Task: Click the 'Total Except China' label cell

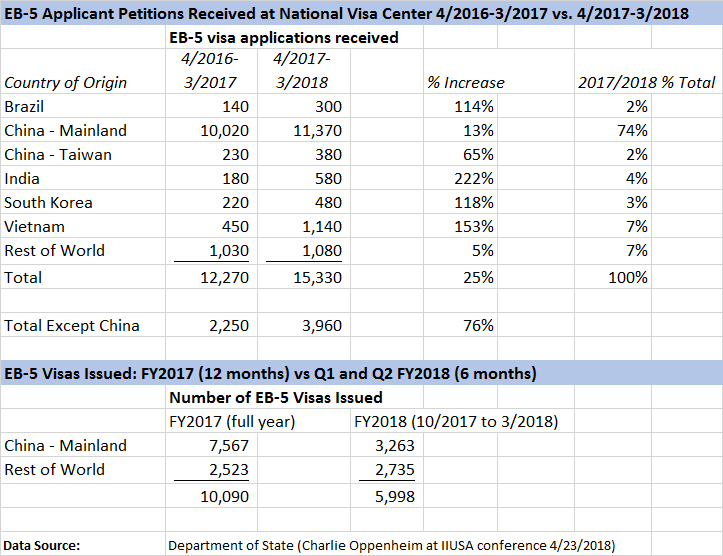Action: coord(71,324)
